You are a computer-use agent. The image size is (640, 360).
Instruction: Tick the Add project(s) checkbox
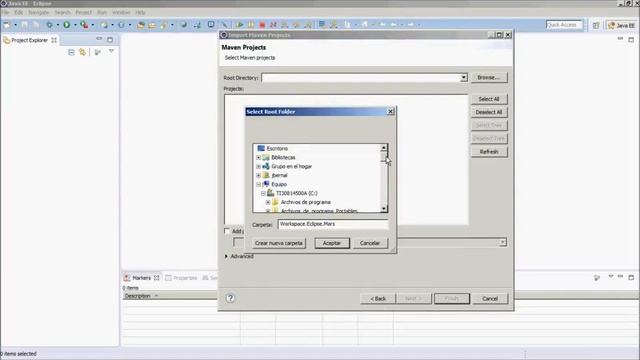[227, 231]
